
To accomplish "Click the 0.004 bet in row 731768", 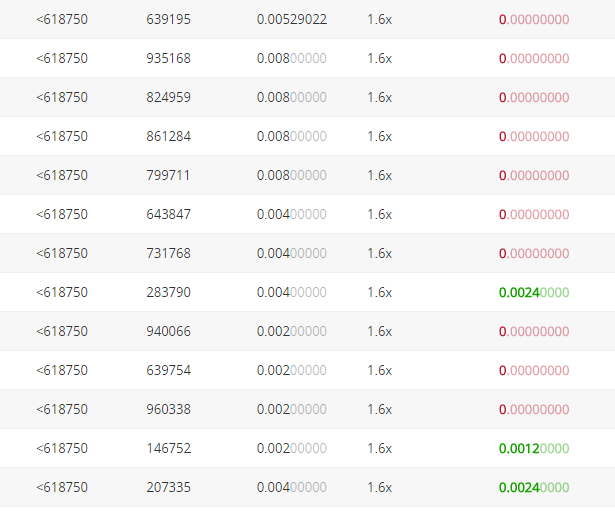I will 292,253.
